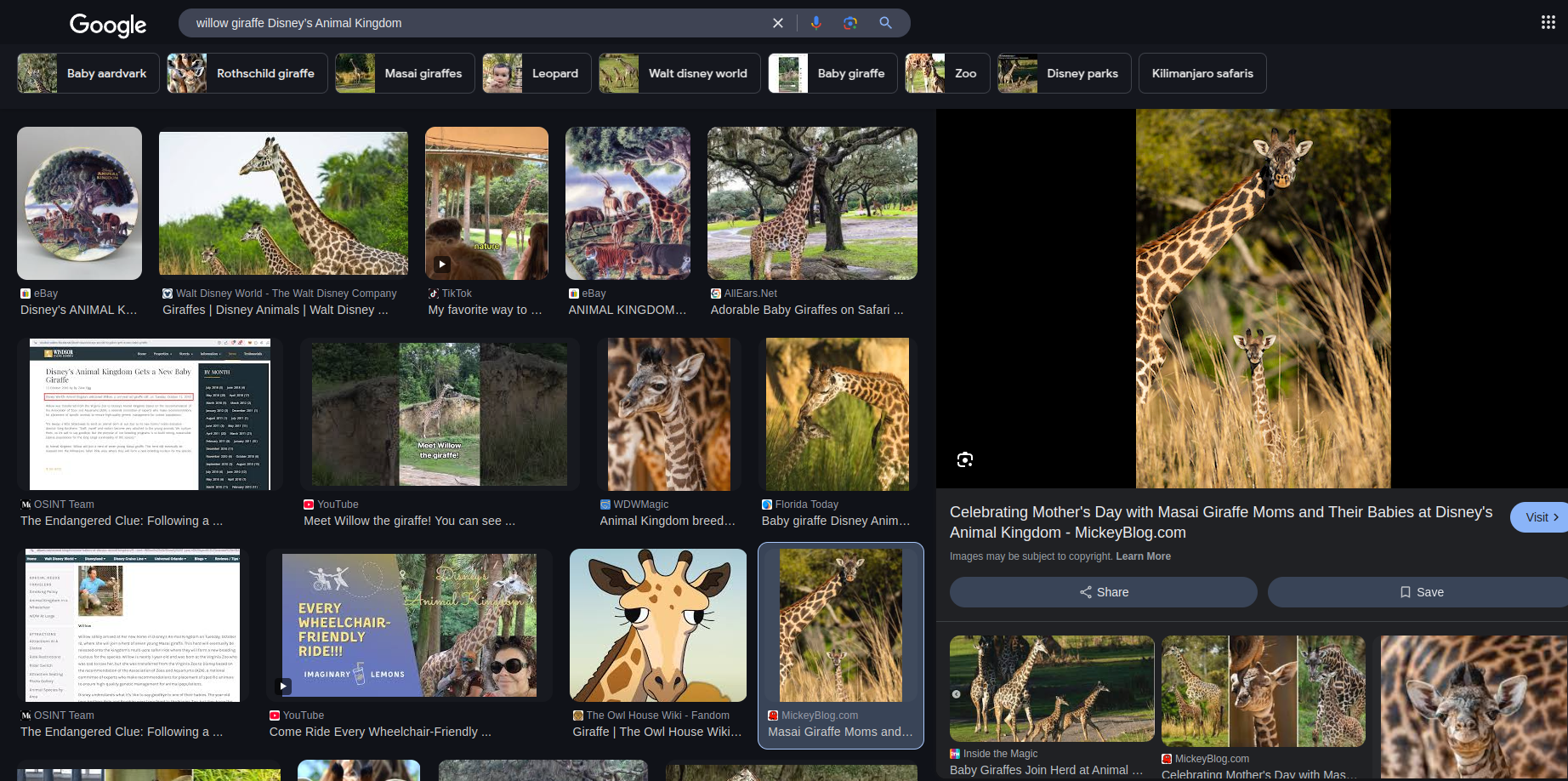Image resolution: width=1568 pixels, height=781 pixels.
Task: Open the Learn More copyright link
Action: click(1143, 556)
